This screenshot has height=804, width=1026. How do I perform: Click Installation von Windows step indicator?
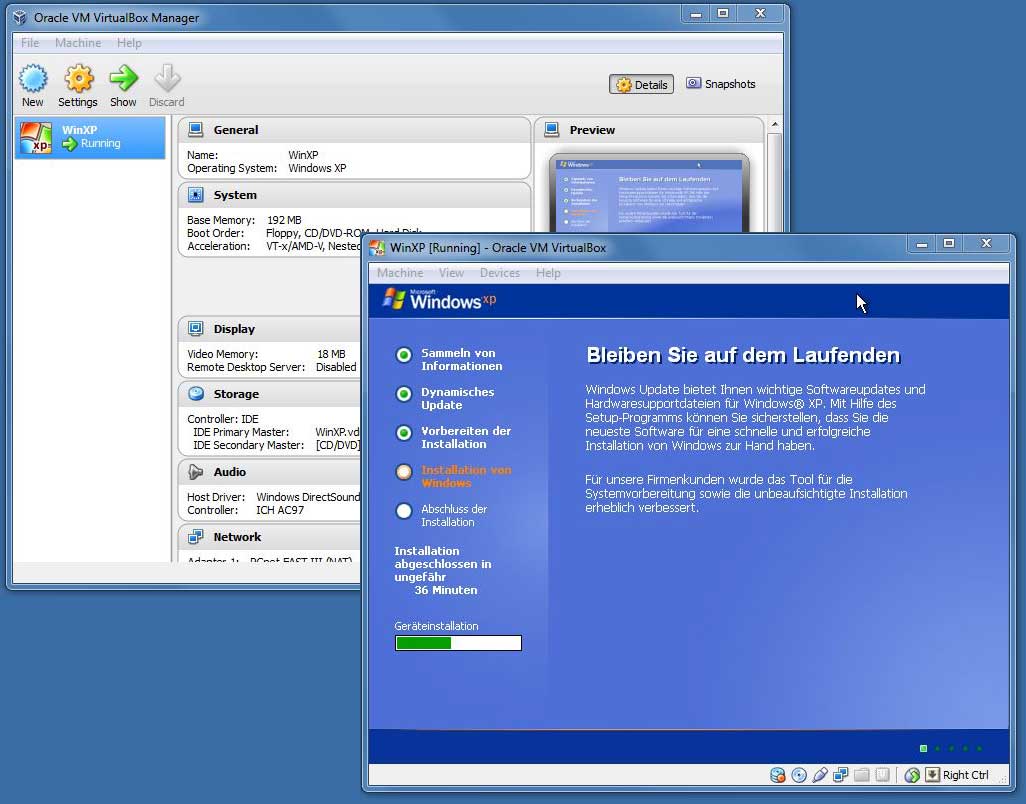pyautogui.click(x=404, y=472)
